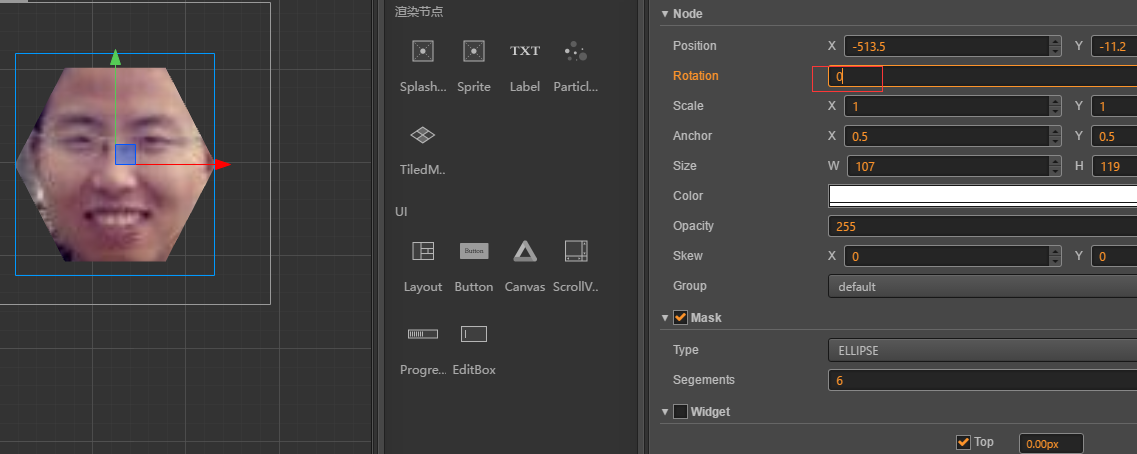Enable the Widget component checkbox

(681, 411)
